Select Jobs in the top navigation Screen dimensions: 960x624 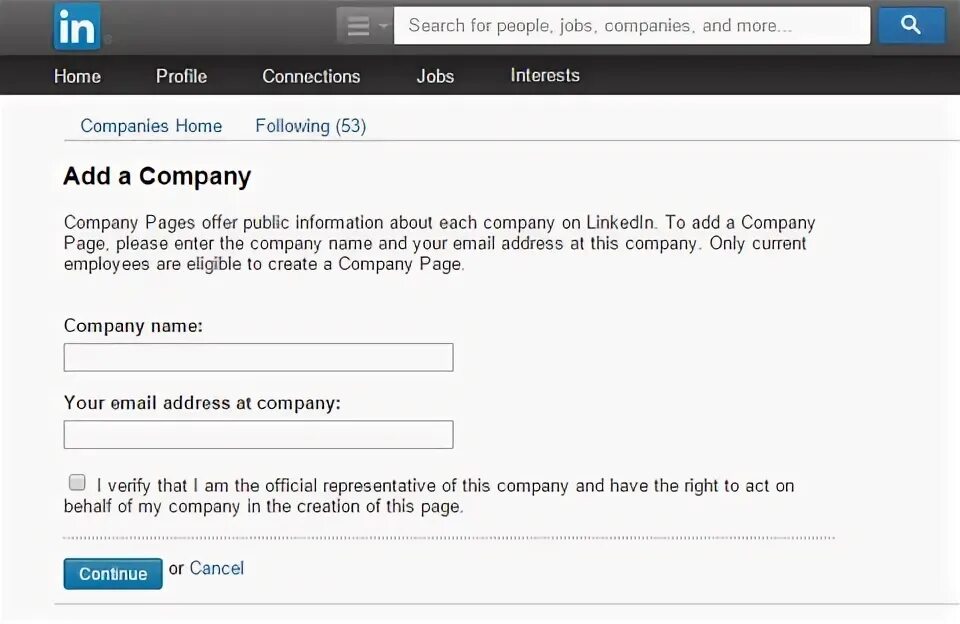click(x=435, y=76)
